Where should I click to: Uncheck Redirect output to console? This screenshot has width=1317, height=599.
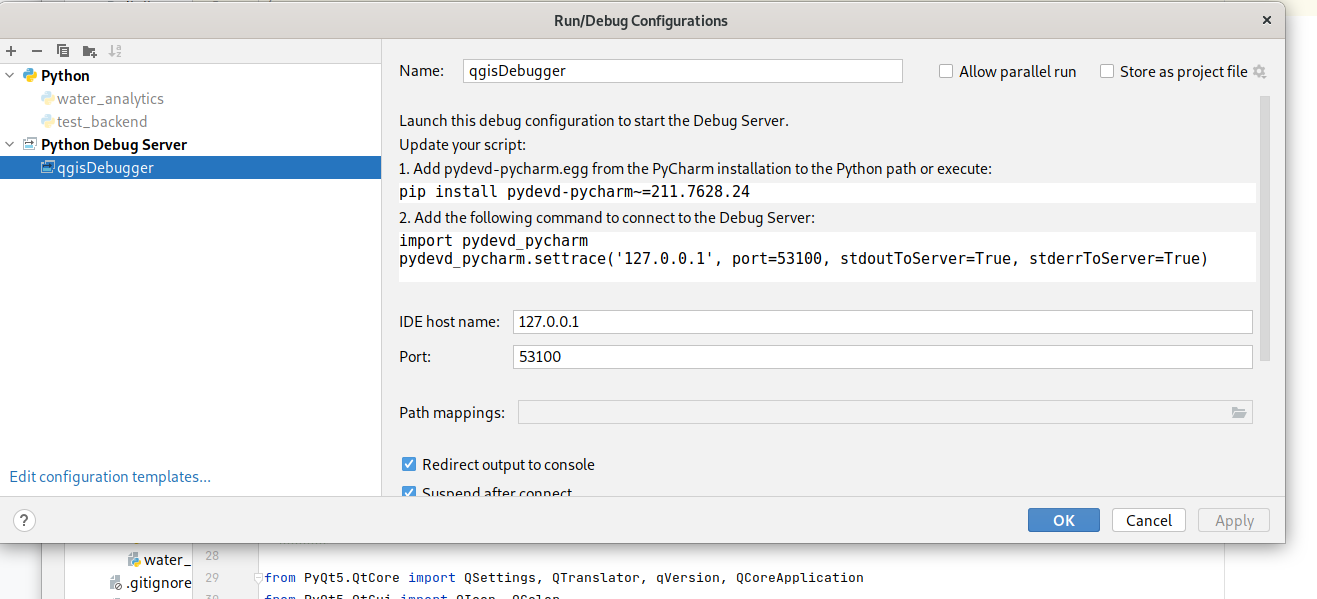pos(409,465)
